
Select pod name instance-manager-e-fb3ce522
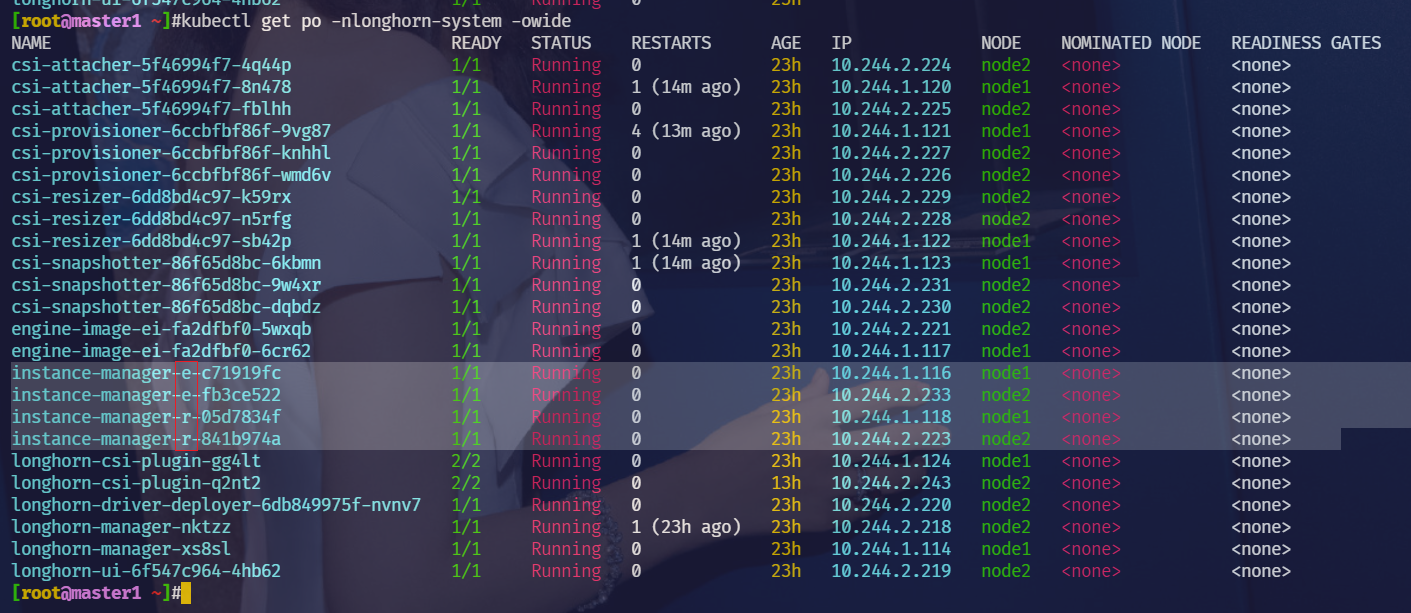pos(146,395)
